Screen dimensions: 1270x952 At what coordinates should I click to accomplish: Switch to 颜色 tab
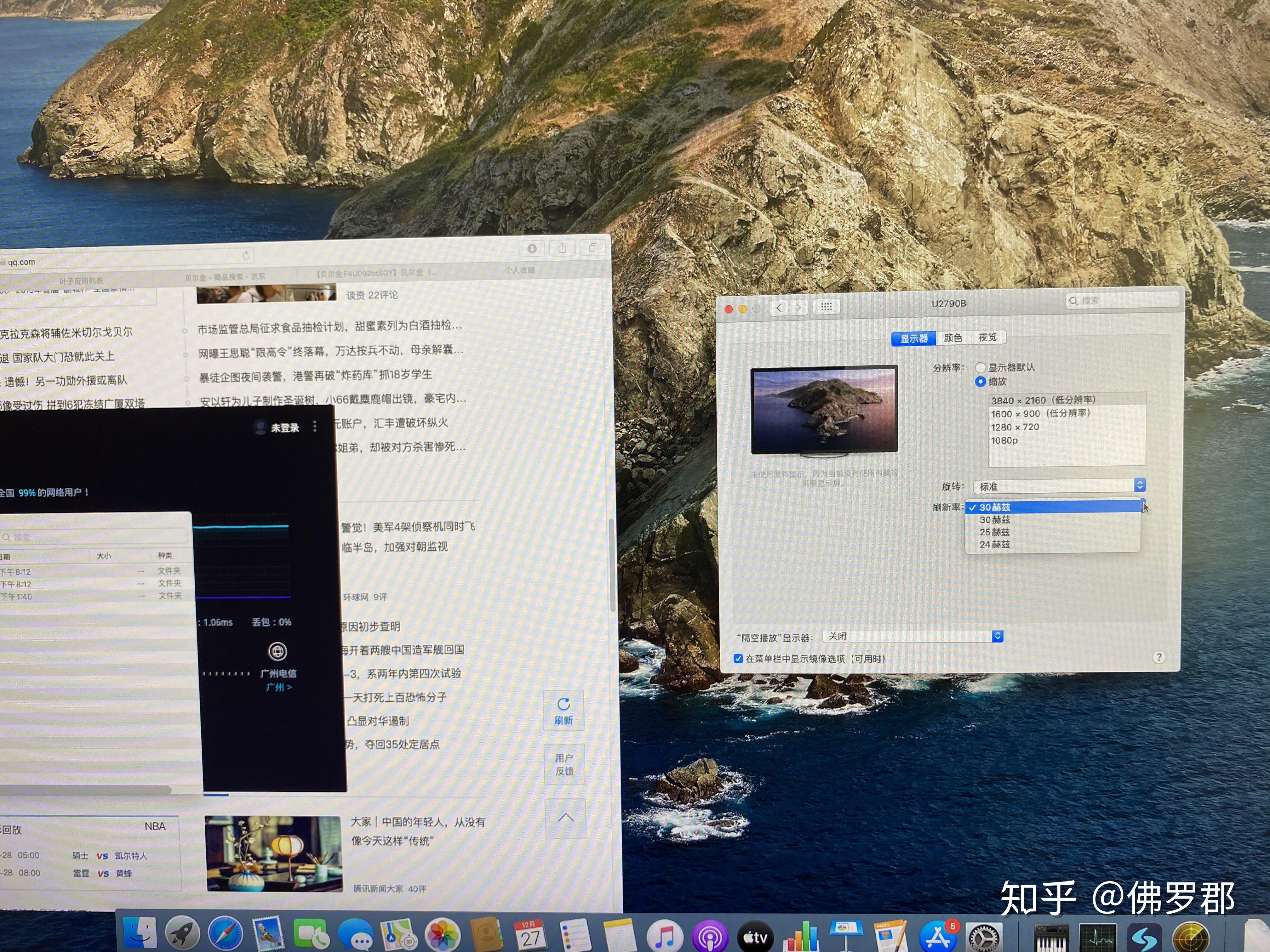coord(952,338)
